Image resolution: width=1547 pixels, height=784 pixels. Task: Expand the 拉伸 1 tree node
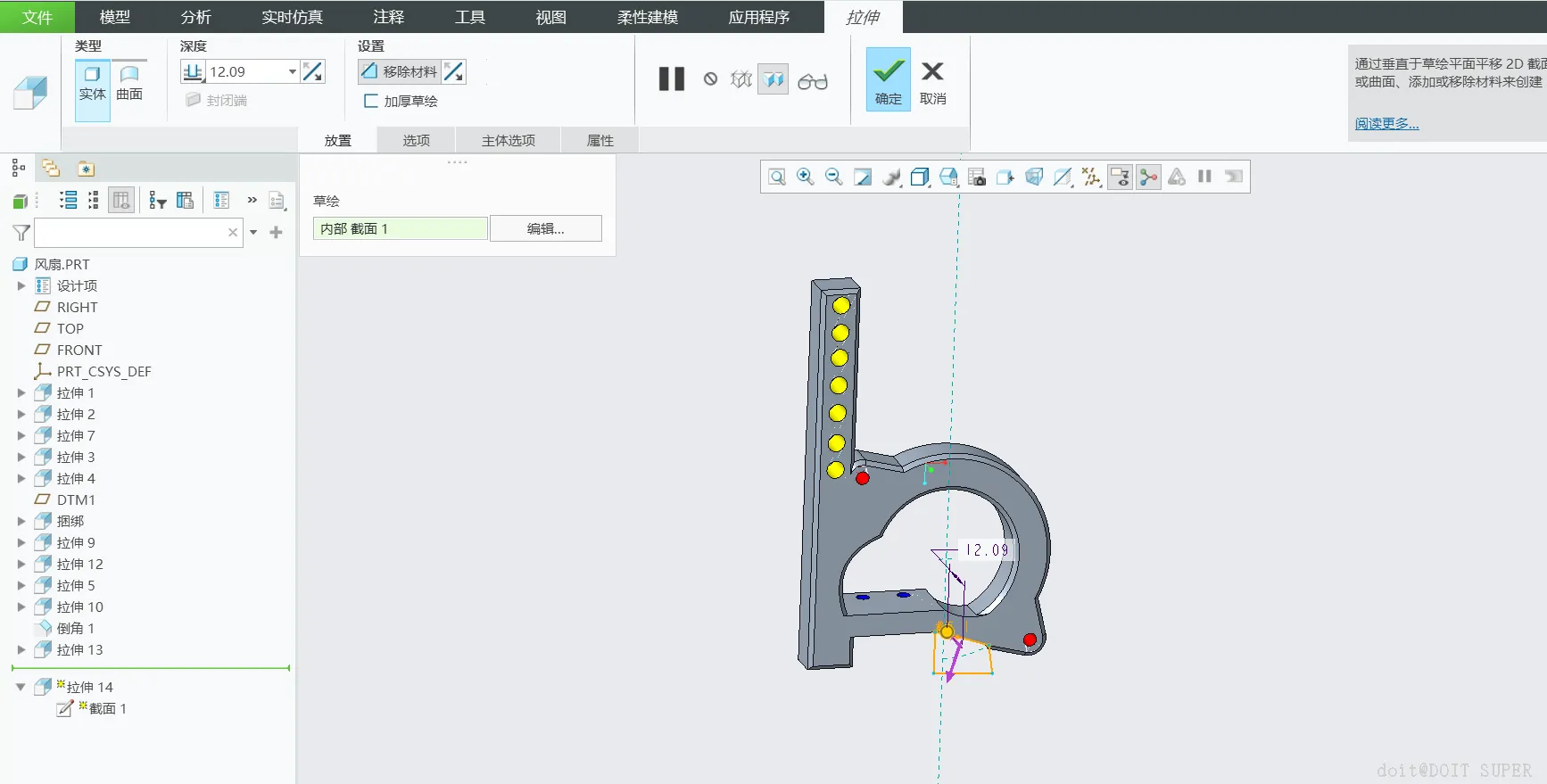coord(21,392)
